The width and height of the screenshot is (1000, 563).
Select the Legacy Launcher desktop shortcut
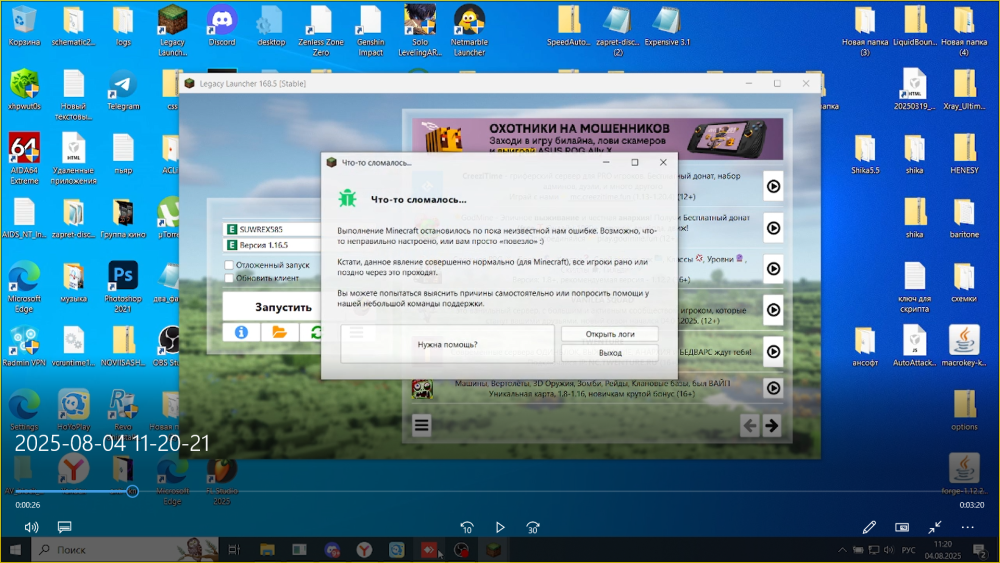coord(172,31)
